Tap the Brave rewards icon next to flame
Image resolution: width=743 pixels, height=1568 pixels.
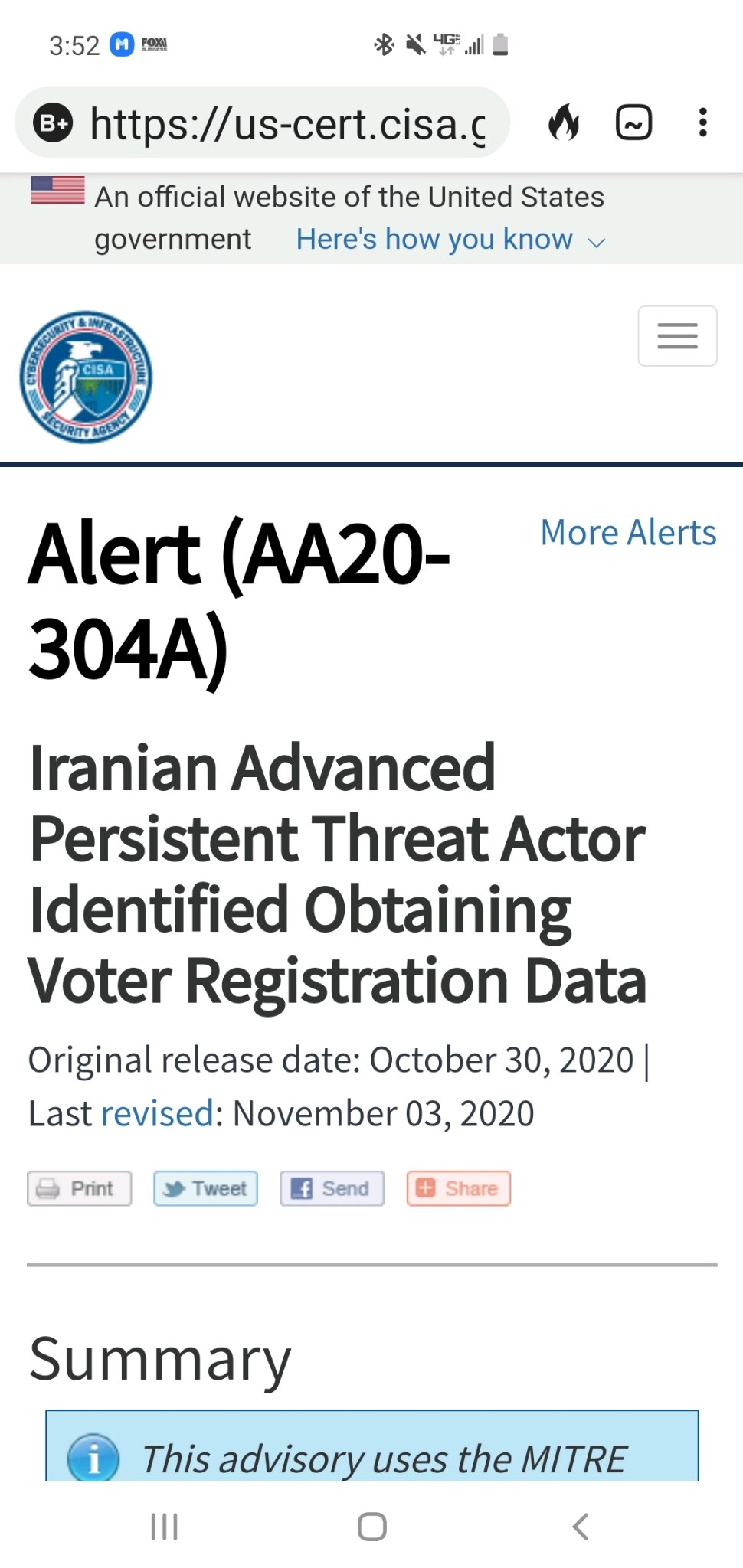633,122
